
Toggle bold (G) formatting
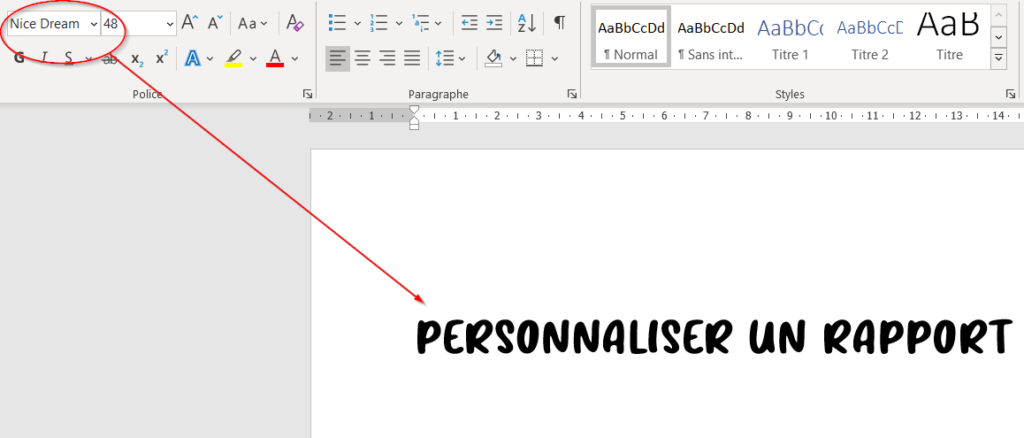20,58
